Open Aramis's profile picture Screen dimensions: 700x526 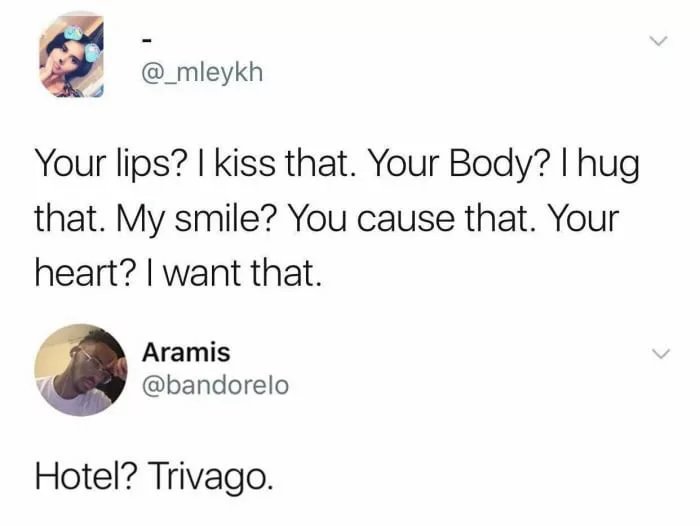click(81, 370)
